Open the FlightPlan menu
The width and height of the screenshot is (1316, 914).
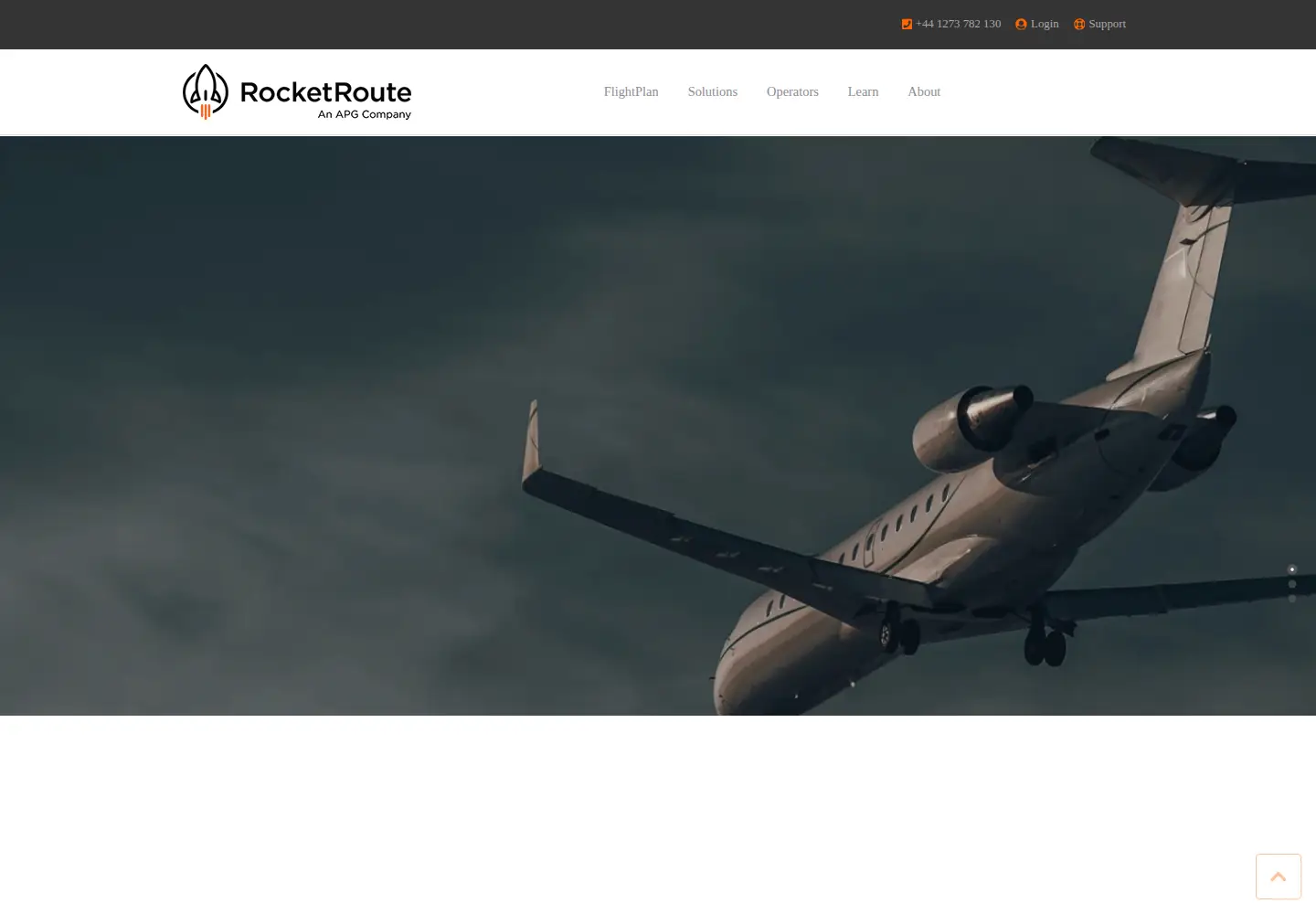point(631,91)
